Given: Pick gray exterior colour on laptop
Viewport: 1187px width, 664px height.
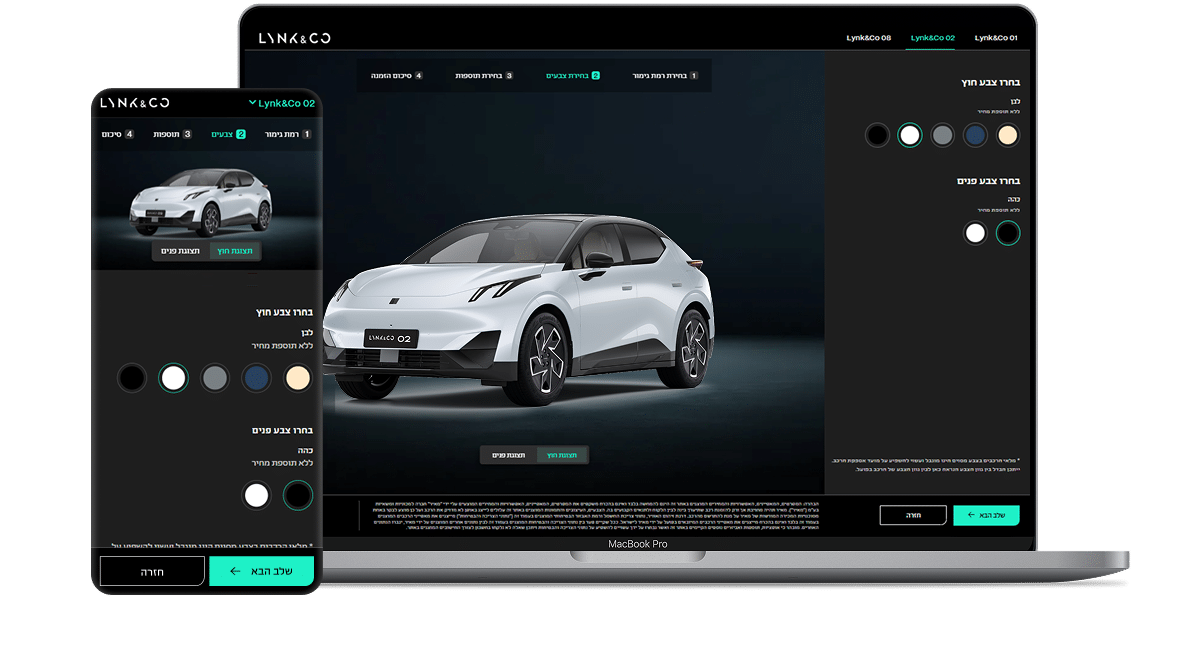Looking at the screenshot, I should (x=942, y=136).
